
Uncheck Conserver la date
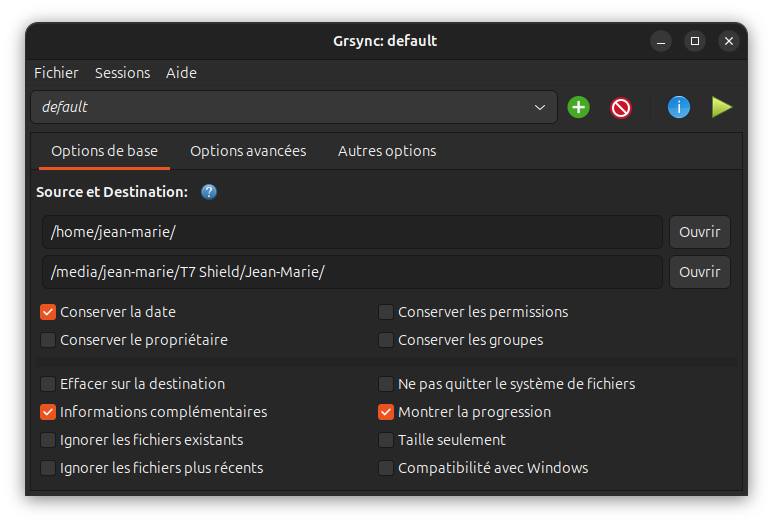point(48,312)
